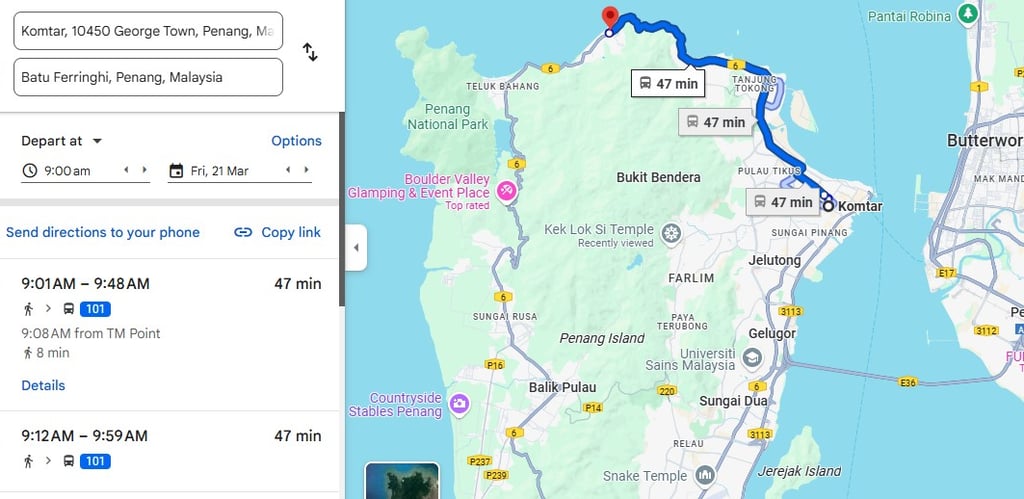Swap starting point and destination
The height and width of the screenshot is (499, 1024).
coord(310,52)
